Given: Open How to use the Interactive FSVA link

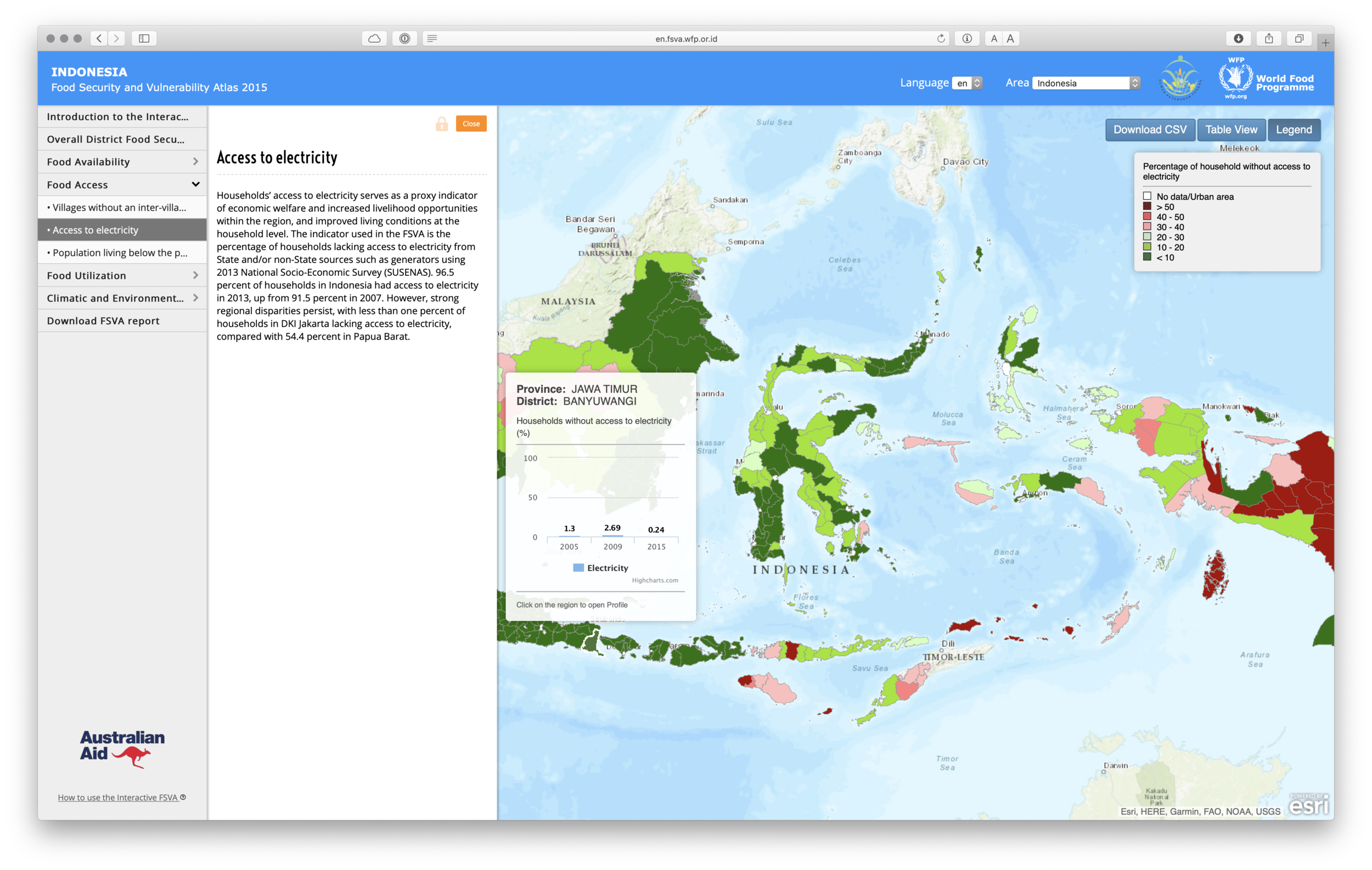Looking at the screenshot, I should [x=118, y=797].
